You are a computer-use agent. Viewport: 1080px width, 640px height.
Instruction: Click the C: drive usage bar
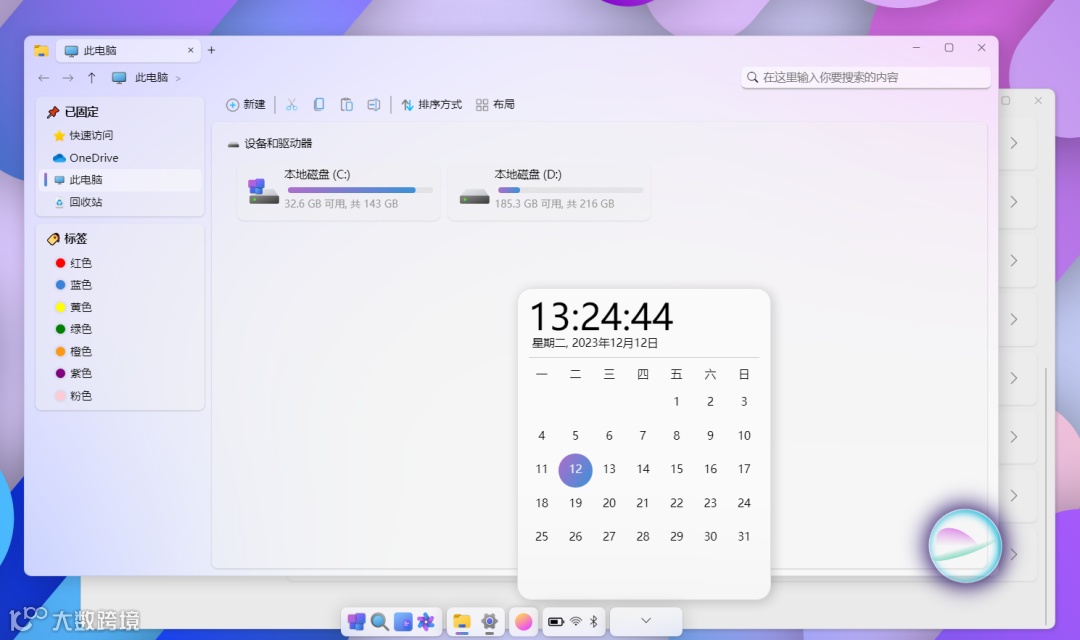click(360, 190)
